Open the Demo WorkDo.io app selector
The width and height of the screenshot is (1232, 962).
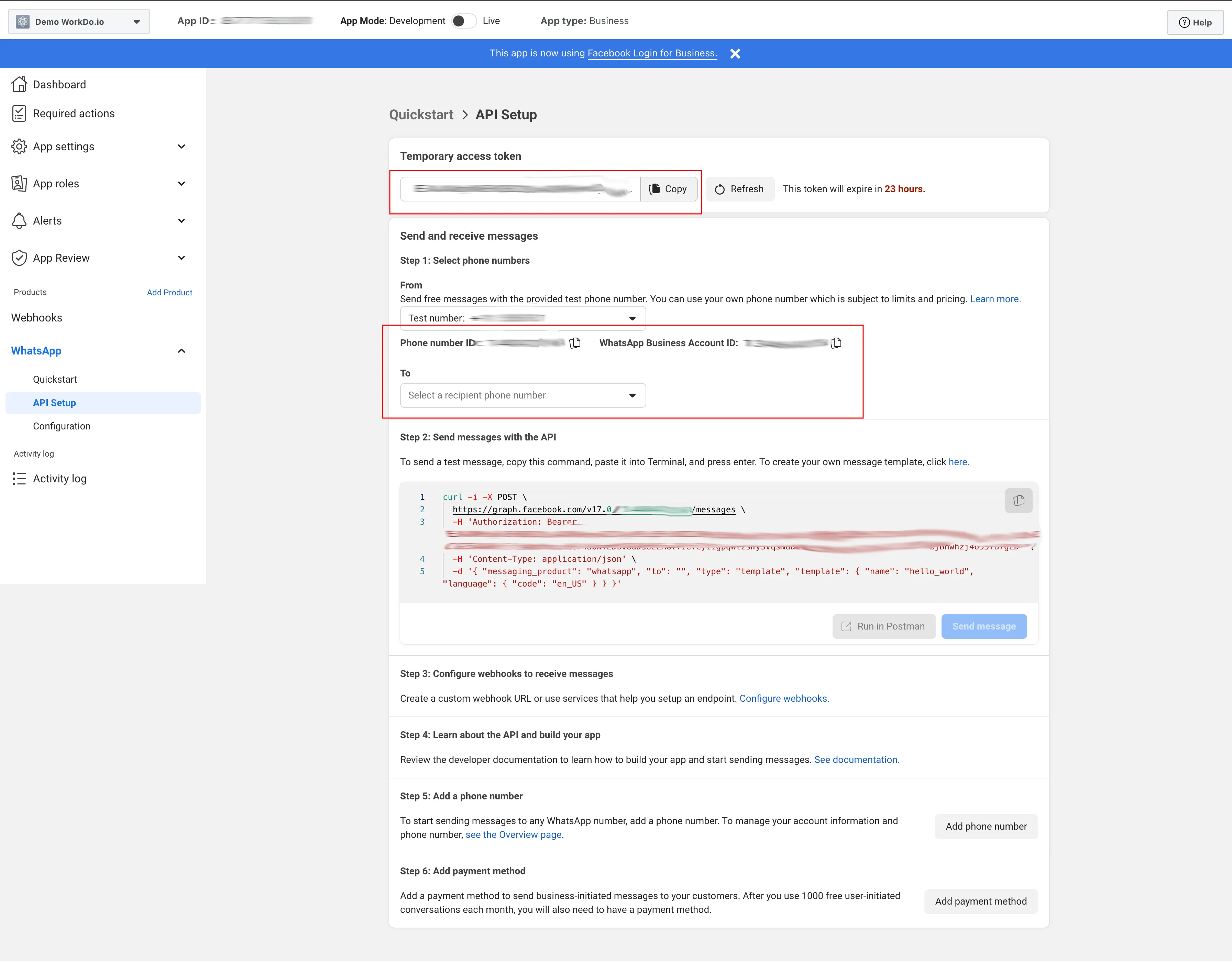[x=79, y=22]
